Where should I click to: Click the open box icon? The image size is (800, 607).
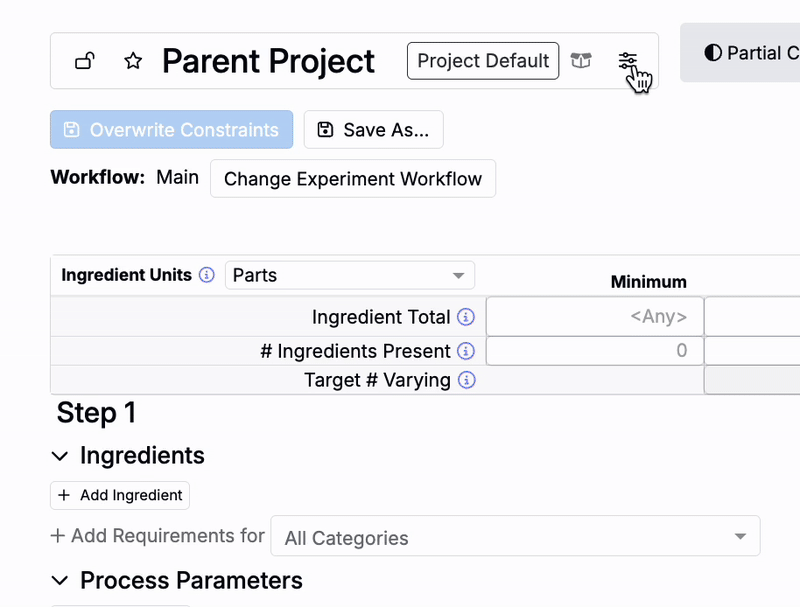pyautogui.click(x=581, y=61)
